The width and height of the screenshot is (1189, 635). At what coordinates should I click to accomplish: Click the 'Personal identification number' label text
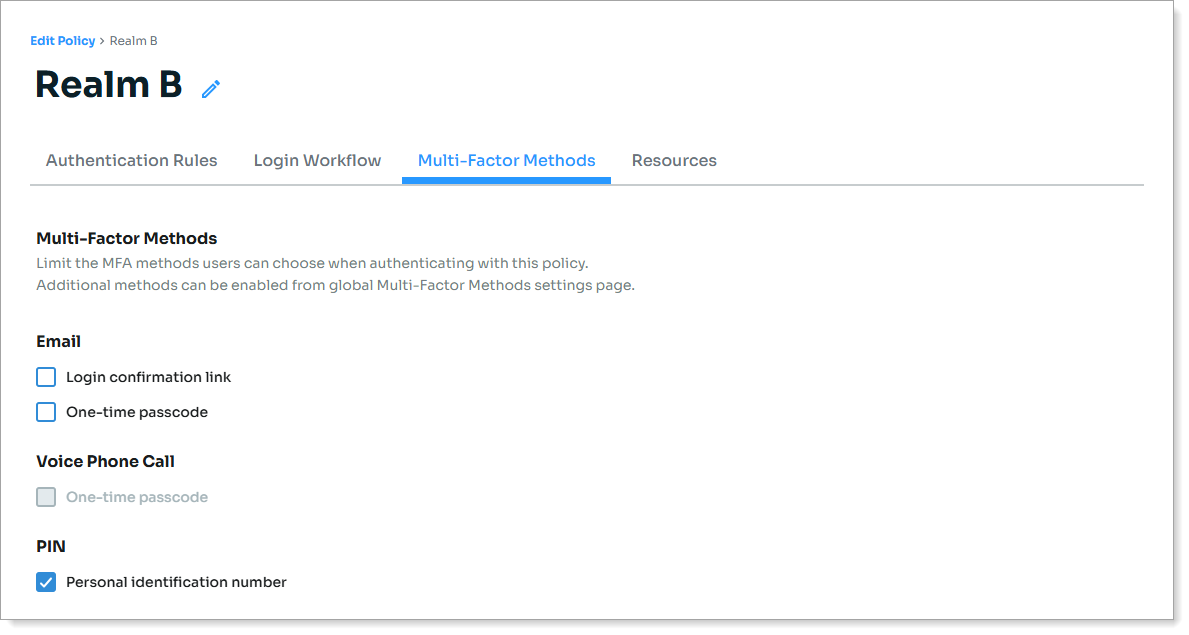[x=176, y=582]
